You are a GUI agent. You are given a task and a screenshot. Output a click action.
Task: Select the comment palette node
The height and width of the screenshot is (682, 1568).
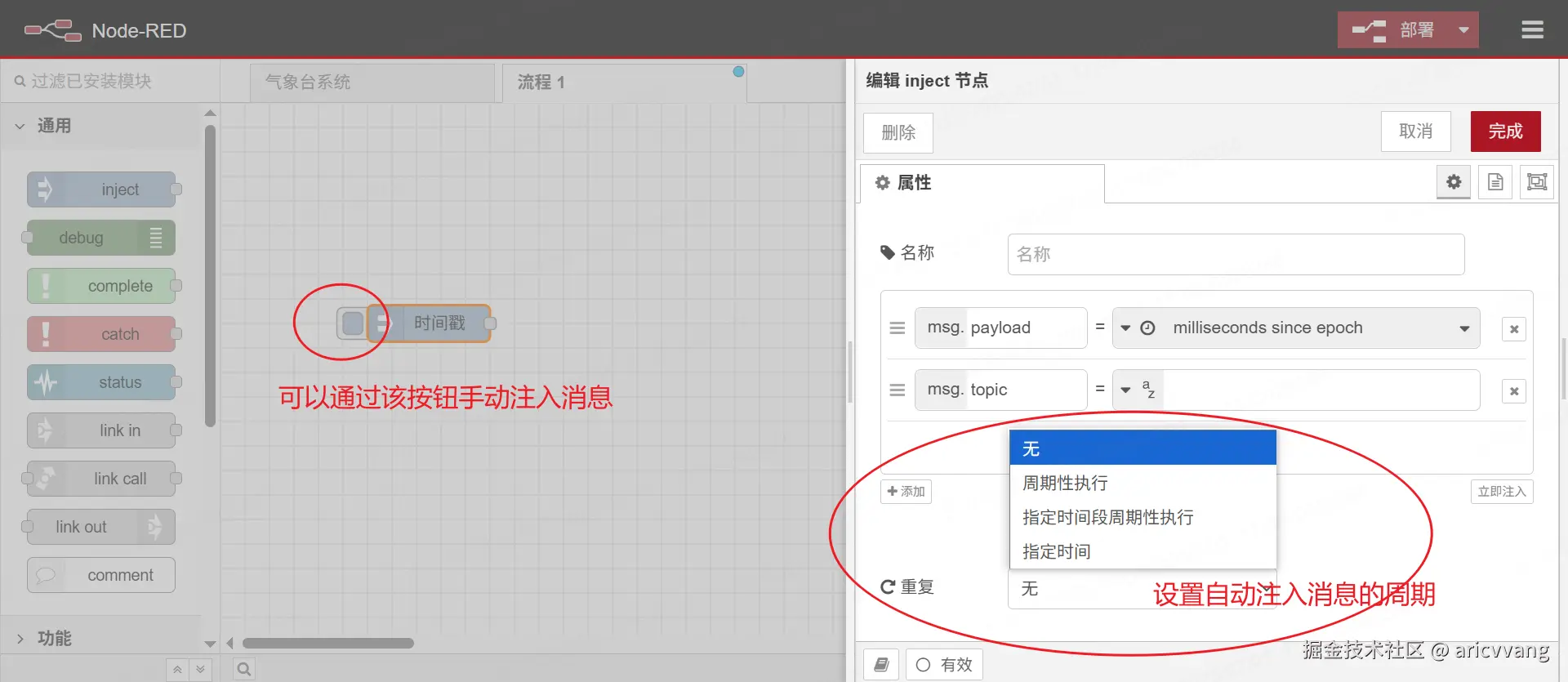(x=101, y=575)
